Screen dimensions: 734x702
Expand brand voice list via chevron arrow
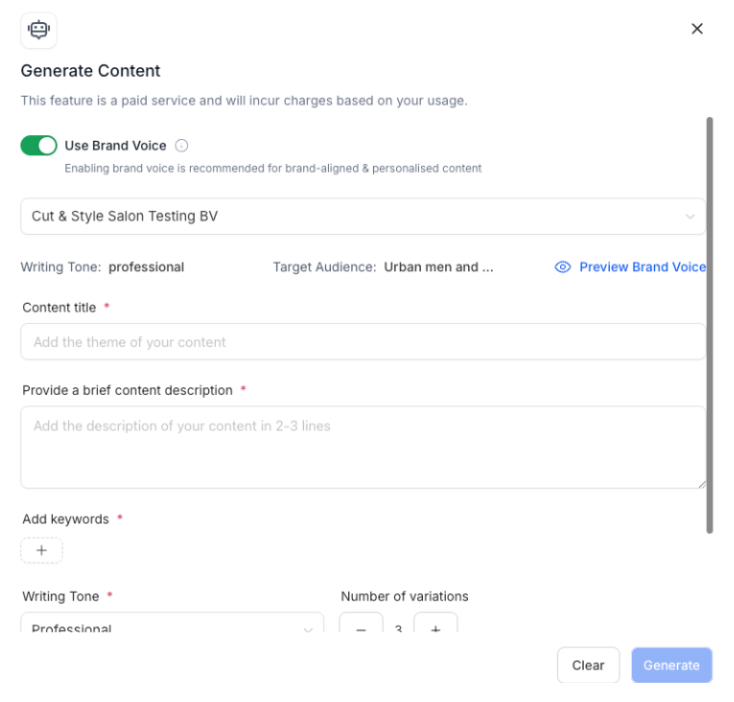tap(690, 217)
